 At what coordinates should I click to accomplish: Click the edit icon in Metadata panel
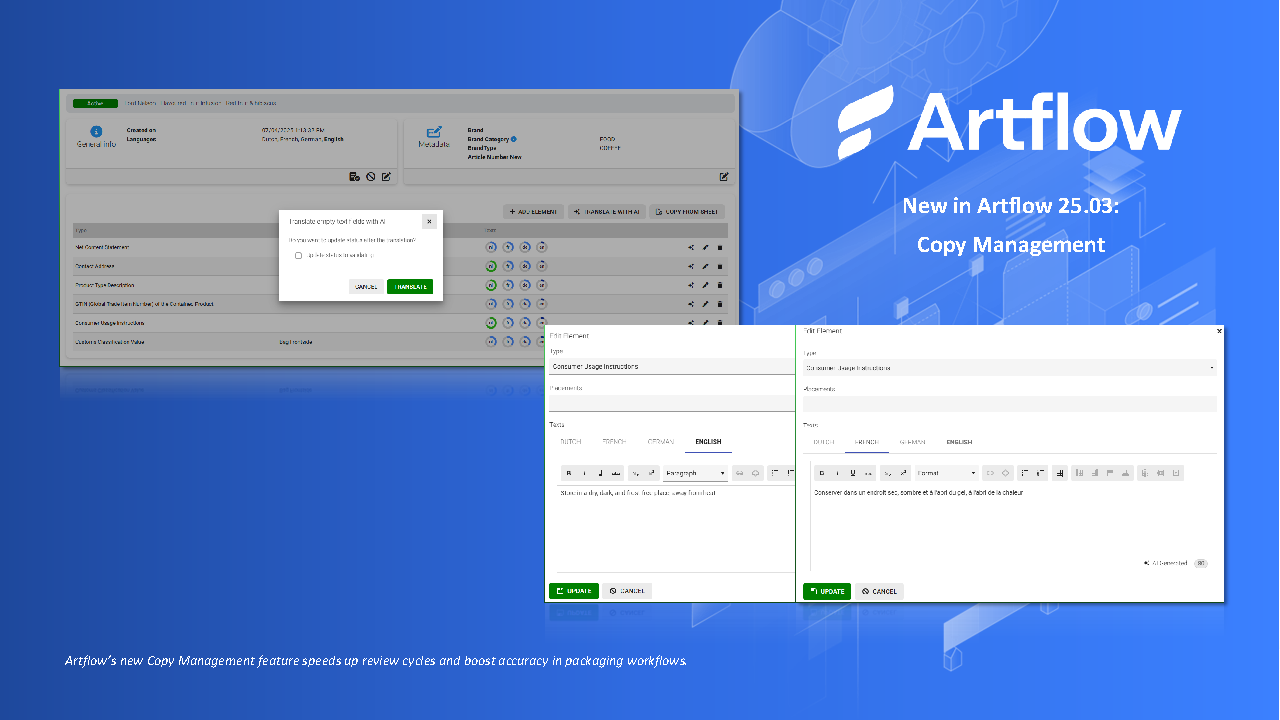tap(724, 177)
